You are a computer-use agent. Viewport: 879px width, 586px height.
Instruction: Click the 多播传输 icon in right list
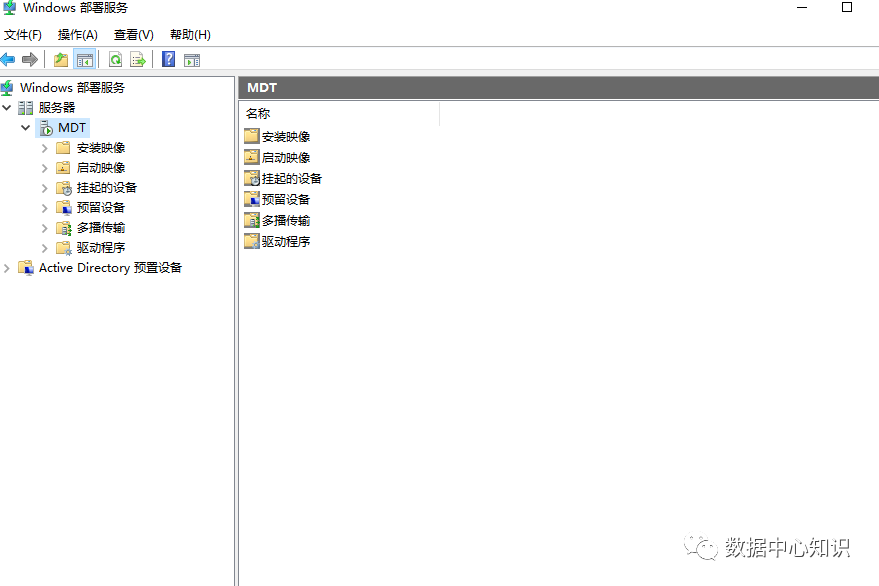[x=252, y=220]
